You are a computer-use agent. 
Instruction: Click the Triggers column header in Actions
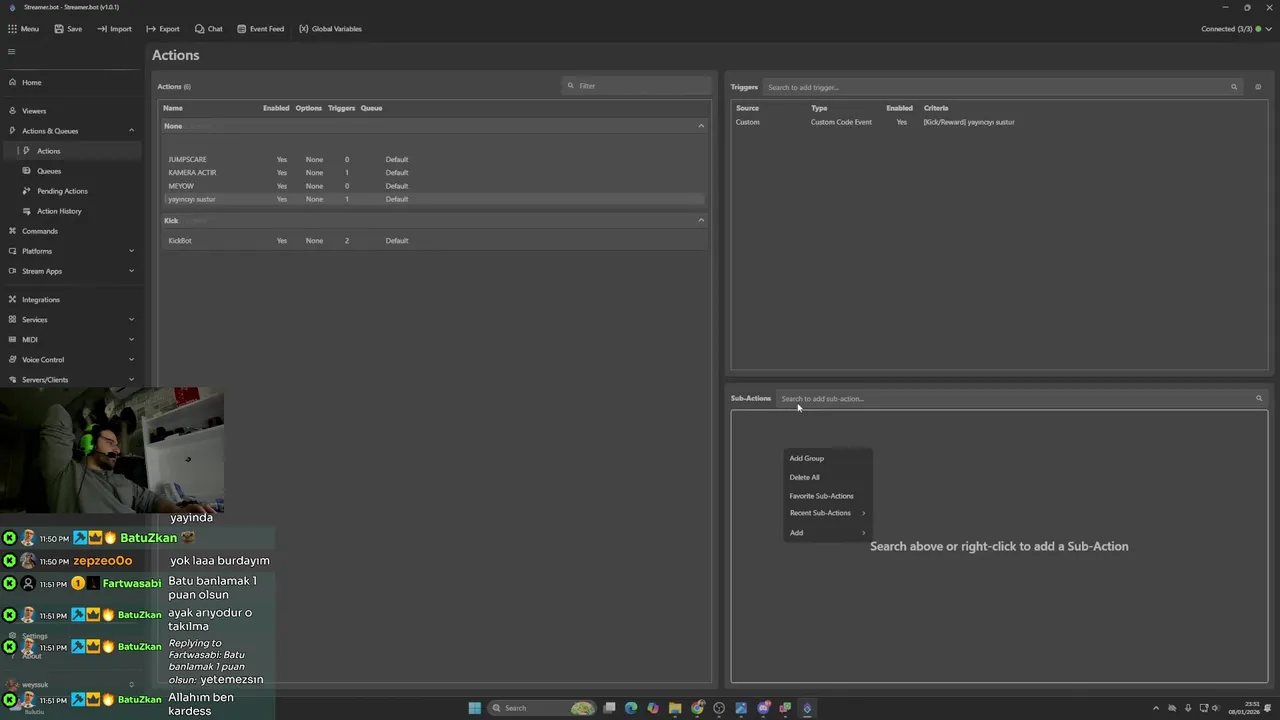tap(342, 108)
